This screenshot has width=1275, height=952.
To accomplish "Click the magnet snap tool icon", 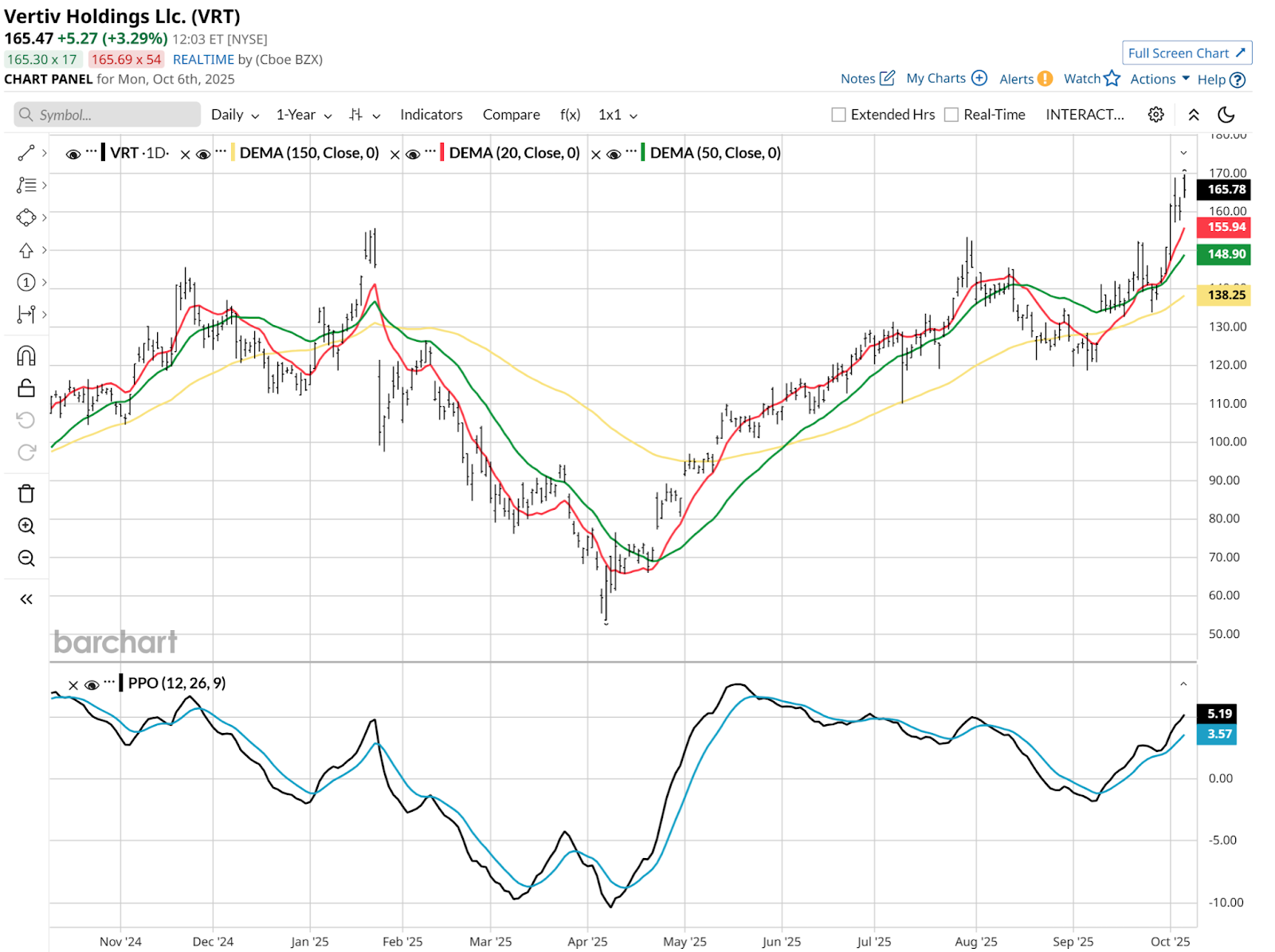I will coord(26,355).
